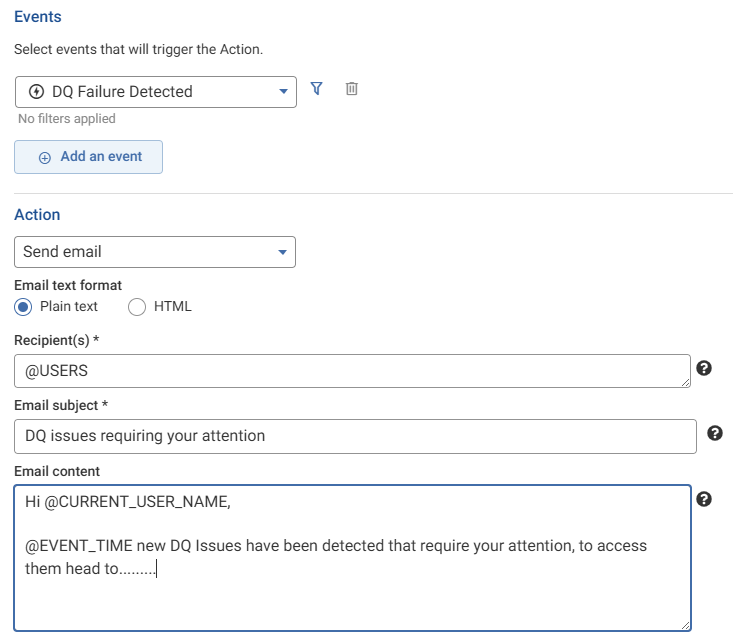733x636 pixels.
Task: Click the plus icon in Add an event
Action: click(44, 158)
